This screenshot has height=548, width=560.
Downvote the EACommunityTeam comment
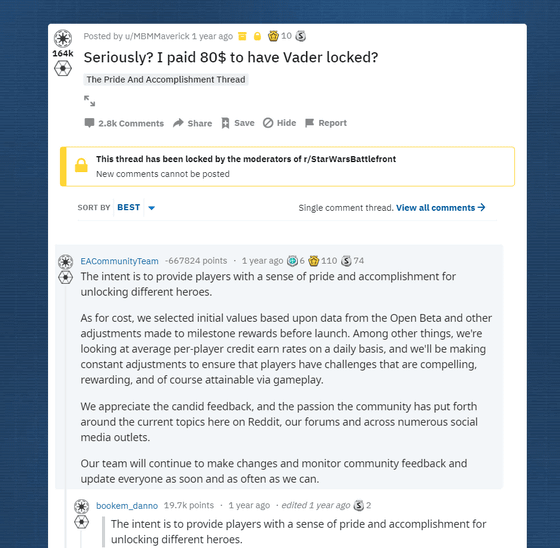[66, 277]
